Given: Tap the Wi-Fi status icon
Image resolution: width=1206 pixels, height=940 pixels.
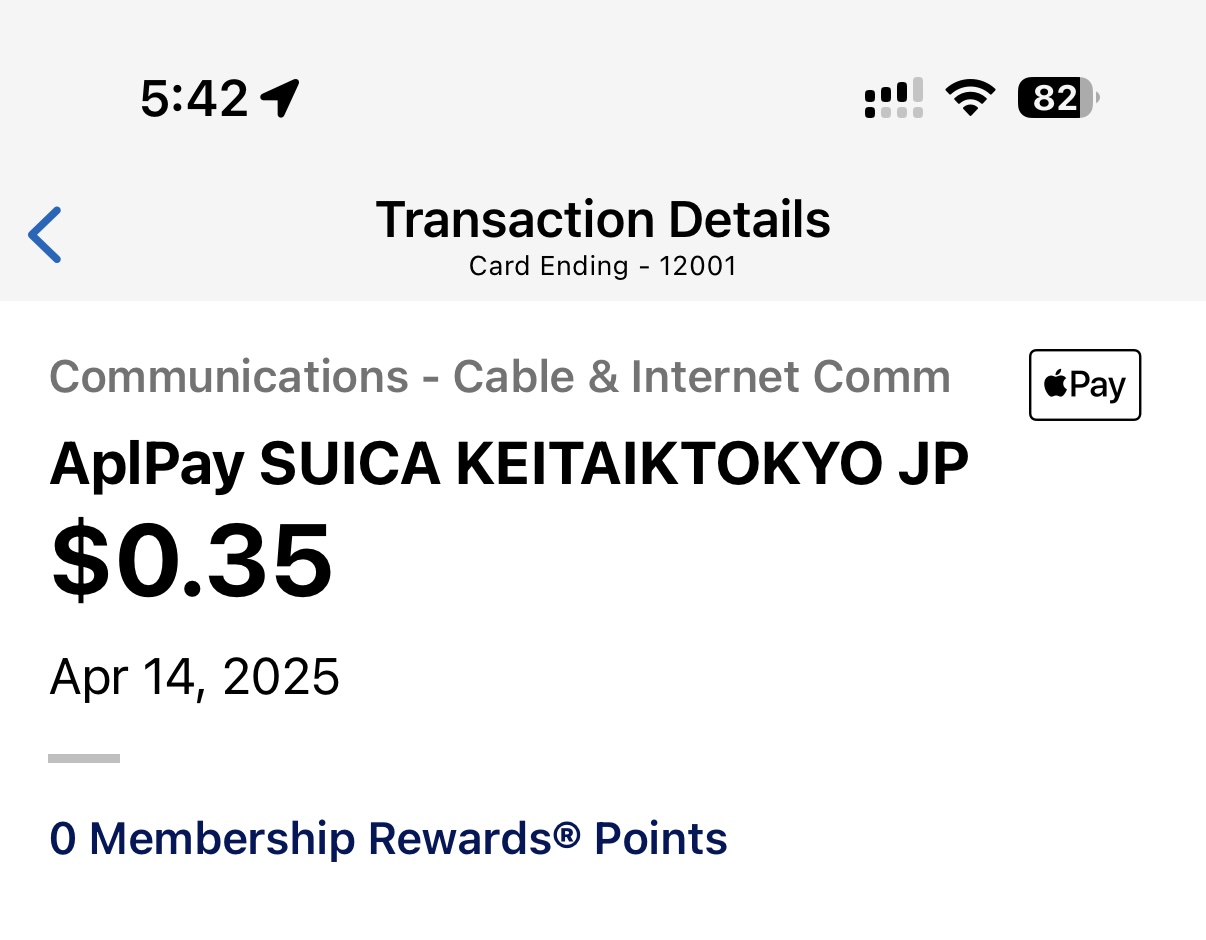Looking at the screenshot, I should tap(969, 98).
